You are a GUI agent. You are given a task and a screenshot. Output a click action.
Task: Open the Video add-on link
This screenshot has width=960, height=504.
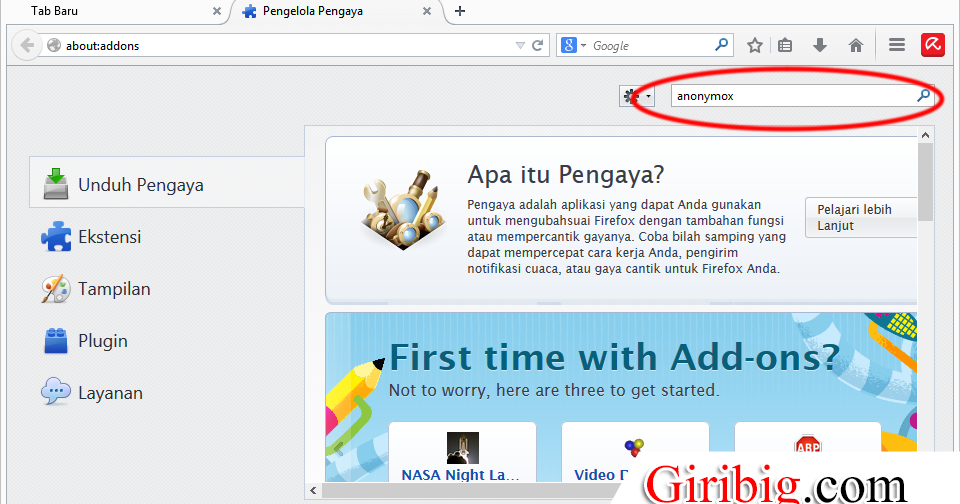601,475
